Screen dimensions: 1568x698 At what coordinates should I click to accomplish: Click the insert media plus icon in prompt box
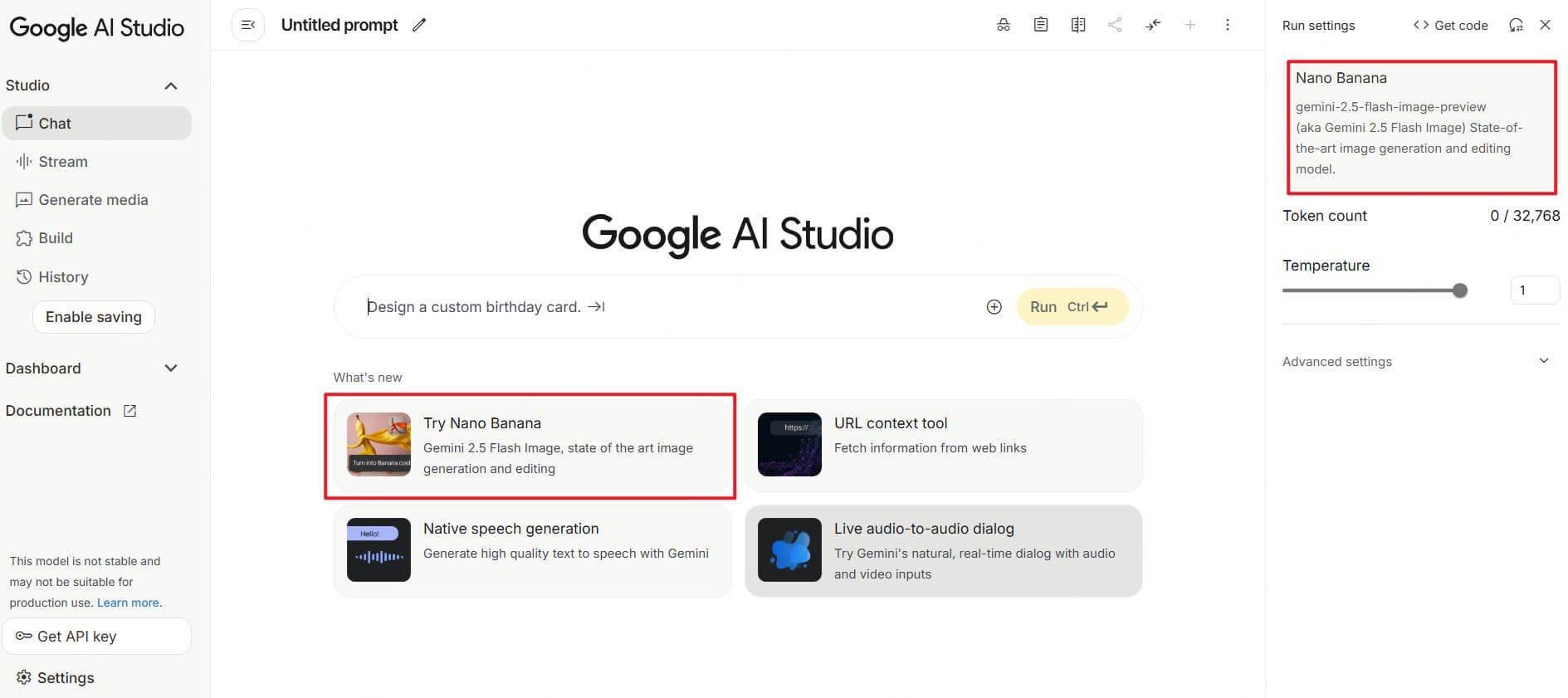point(994,307)
